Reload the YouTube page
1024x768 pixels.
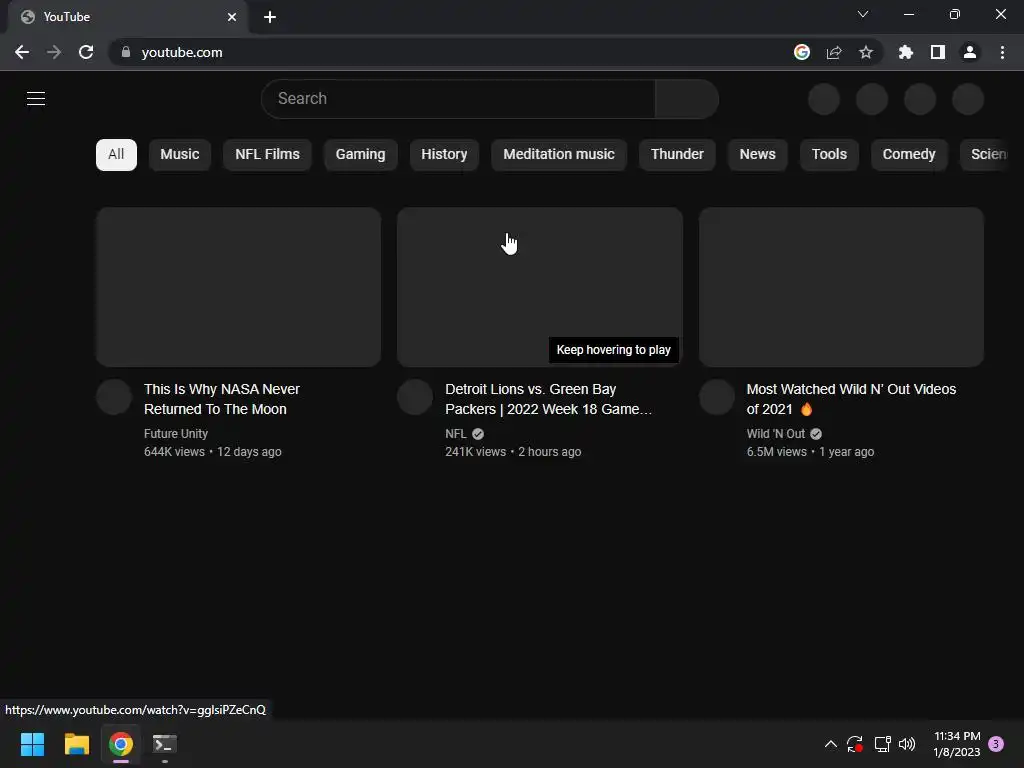86,52
